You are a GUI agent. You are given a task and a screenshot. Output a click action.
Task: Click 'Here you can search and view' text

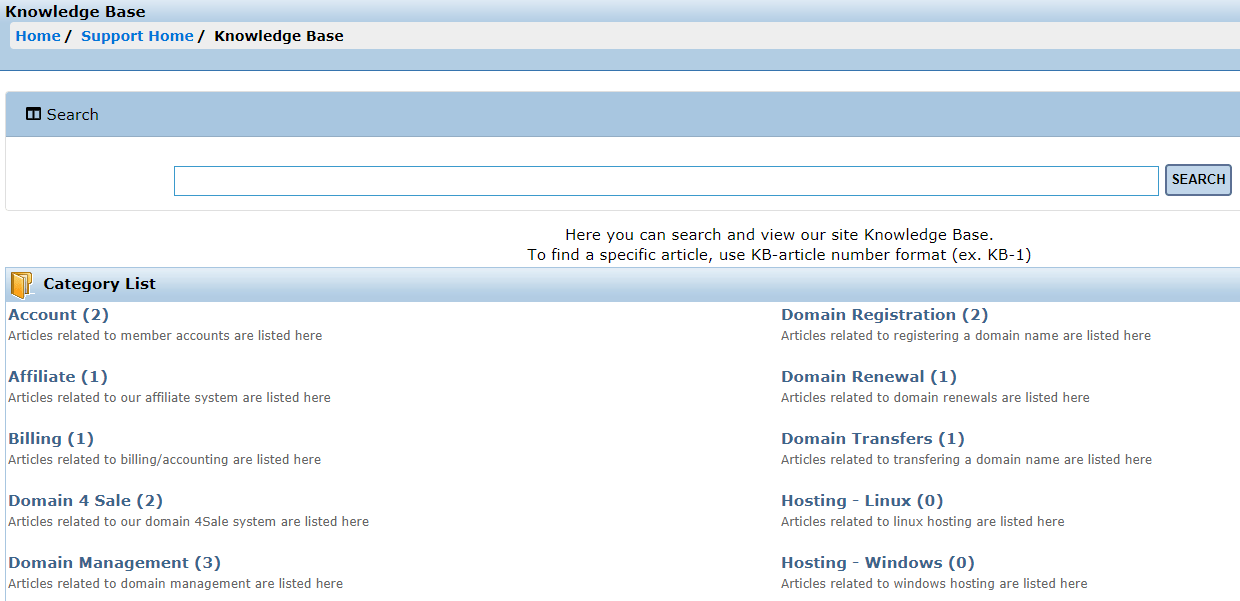point(779,235)
